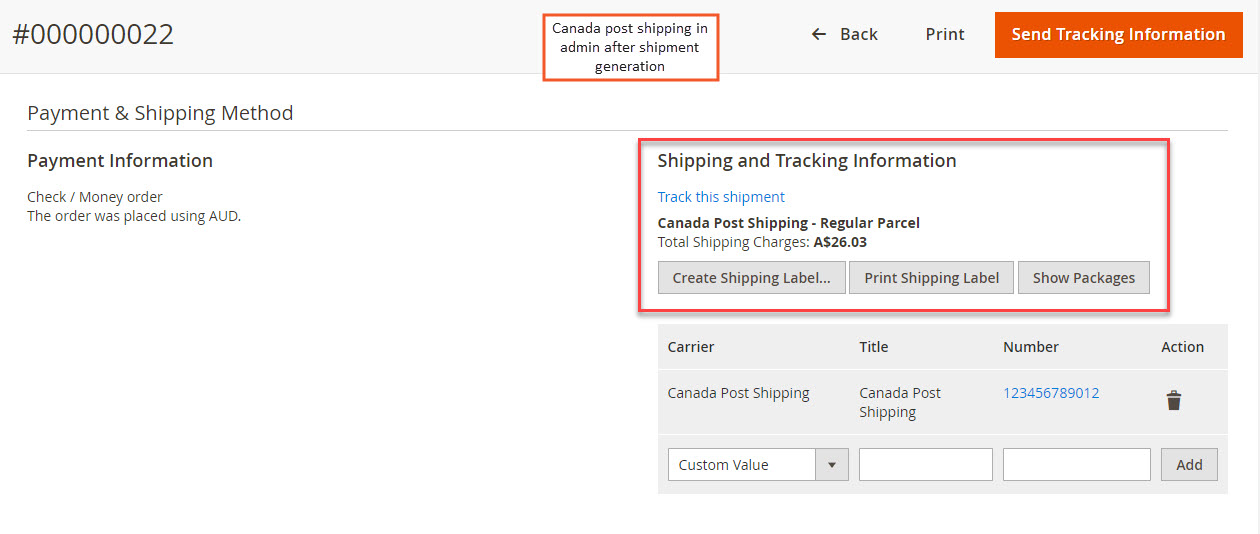Show Packages for this shipment
The image size is (1260, 534).
pyautogui.click(x=1084, y=278)
